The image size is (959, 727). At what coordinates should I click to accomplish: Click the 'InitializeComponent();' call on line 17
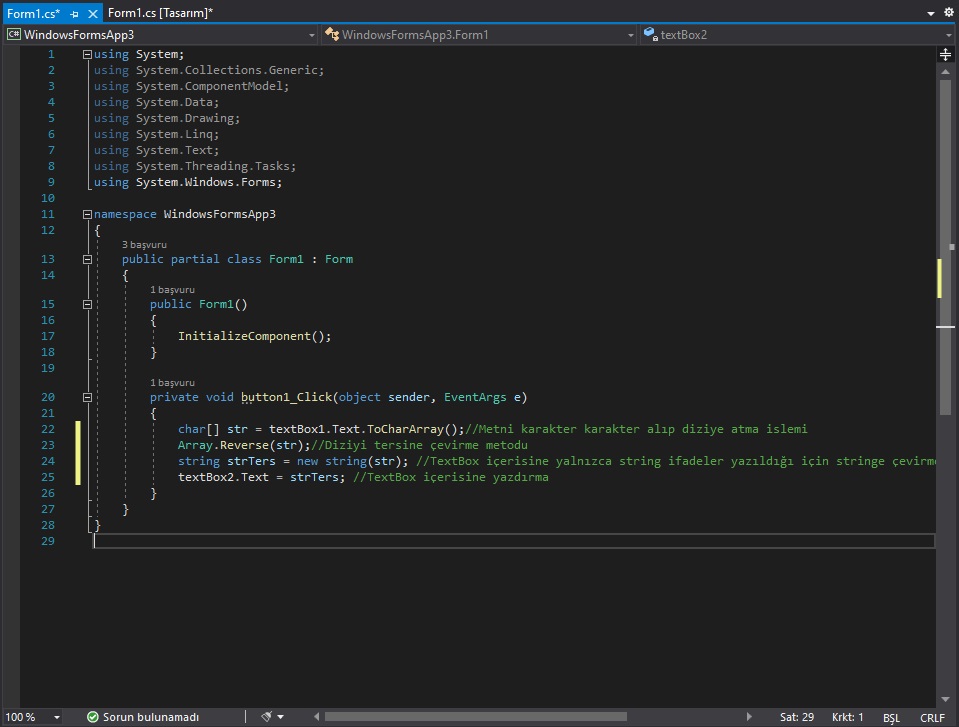pyautogui.click(x=254, y=336)
